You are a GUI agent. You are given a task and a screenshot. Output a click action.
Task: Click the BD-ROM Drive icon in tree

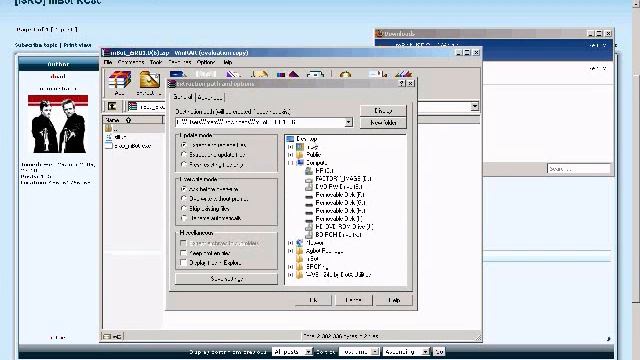point(309,235)
